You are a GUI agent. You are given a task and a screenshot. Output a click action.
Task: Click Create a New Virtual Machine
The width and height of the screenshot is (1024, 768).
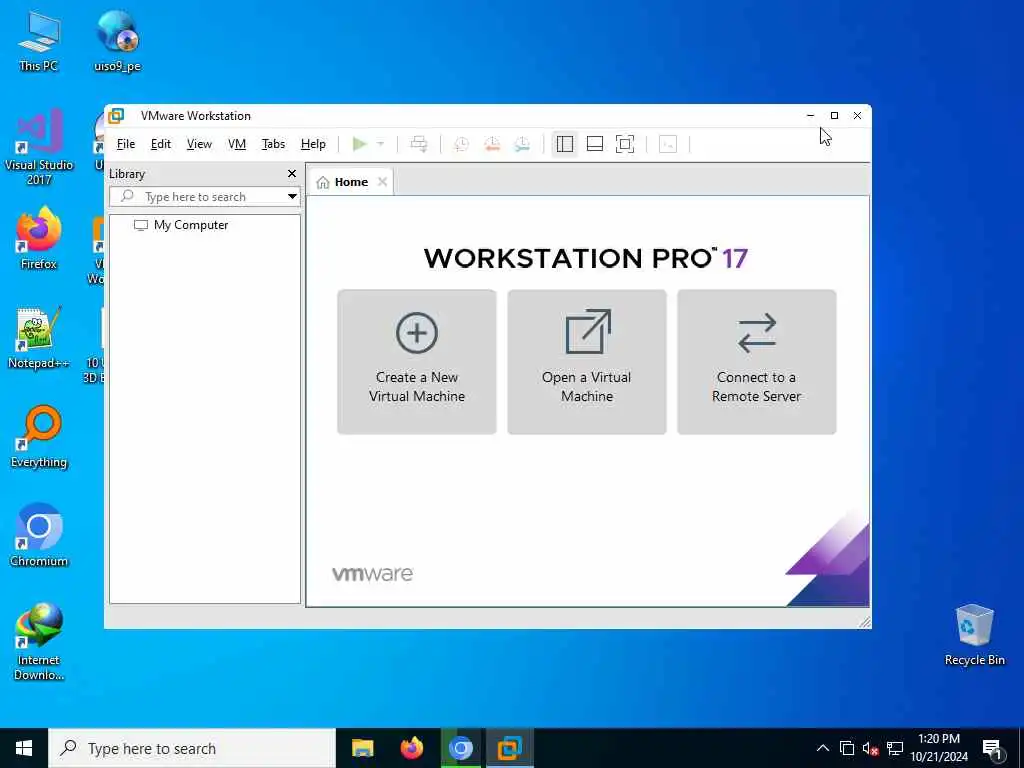click(417, 362)
